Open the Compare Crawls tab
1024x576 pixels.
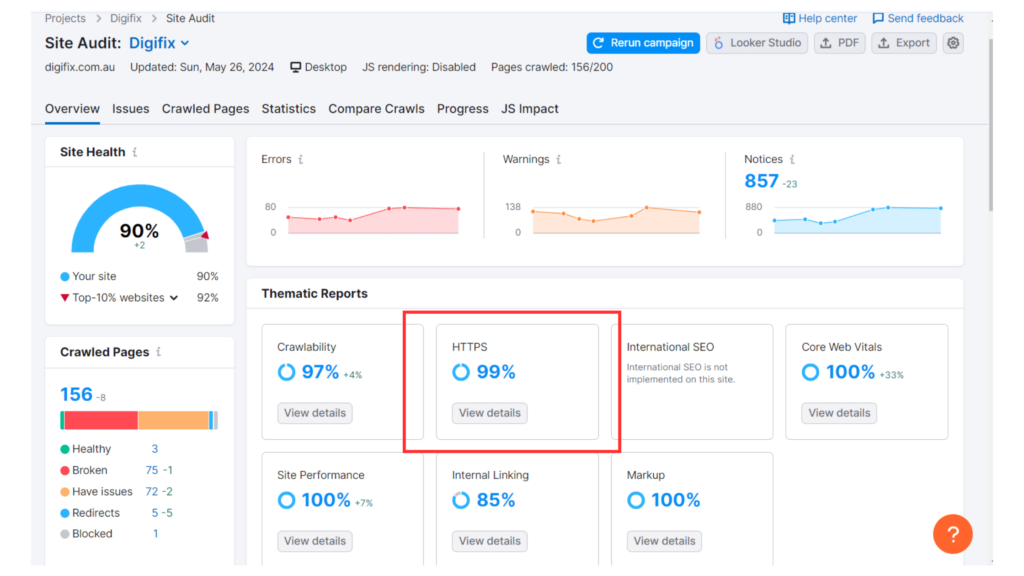click(x=376, y=109)
